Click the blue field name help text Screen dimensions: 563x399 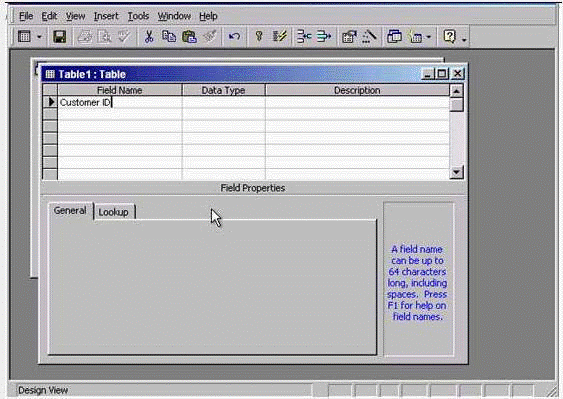click(417, 283)
